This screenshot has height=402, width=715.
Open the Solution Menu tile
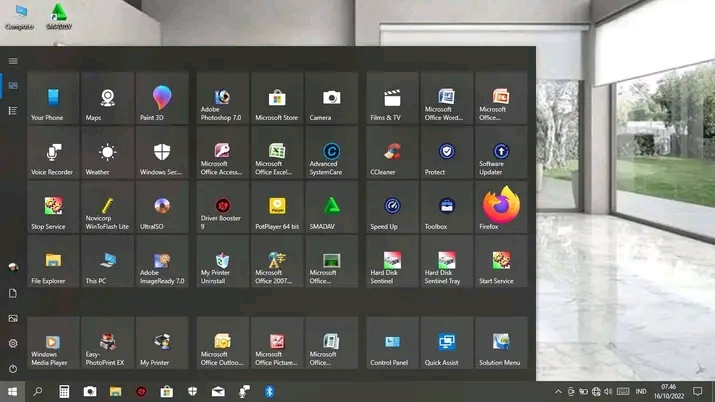tap(501, 343)
